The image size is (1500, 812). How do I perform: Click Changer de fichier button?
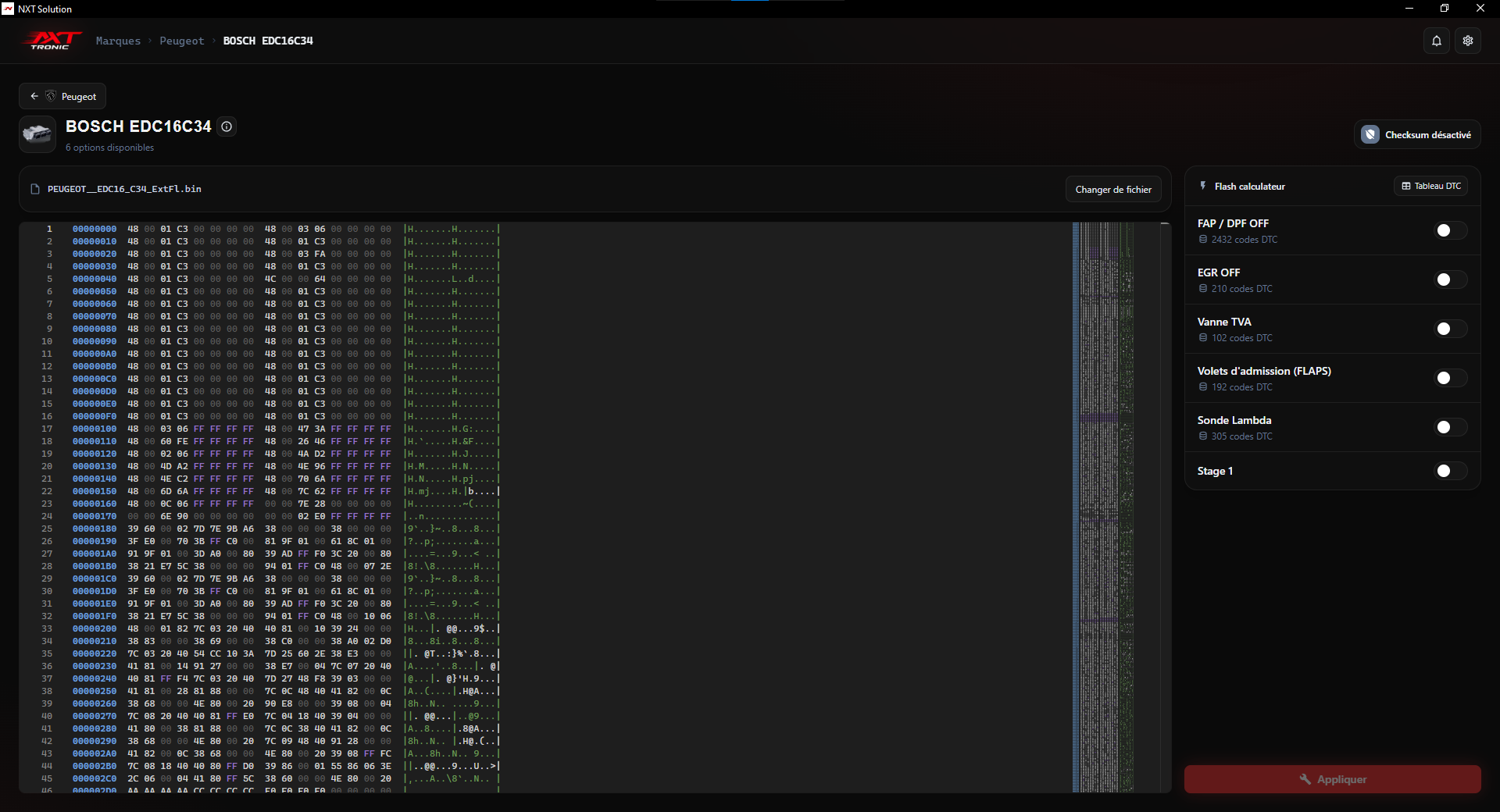[1113, 190]
